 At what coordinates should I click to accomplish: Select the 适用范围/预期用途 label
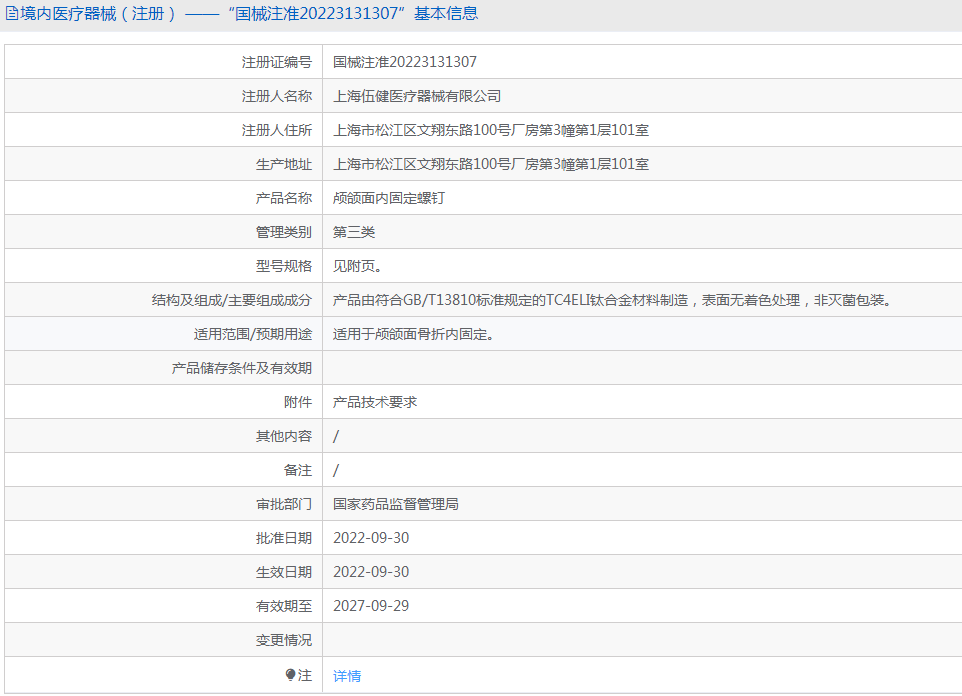point(253,334)
